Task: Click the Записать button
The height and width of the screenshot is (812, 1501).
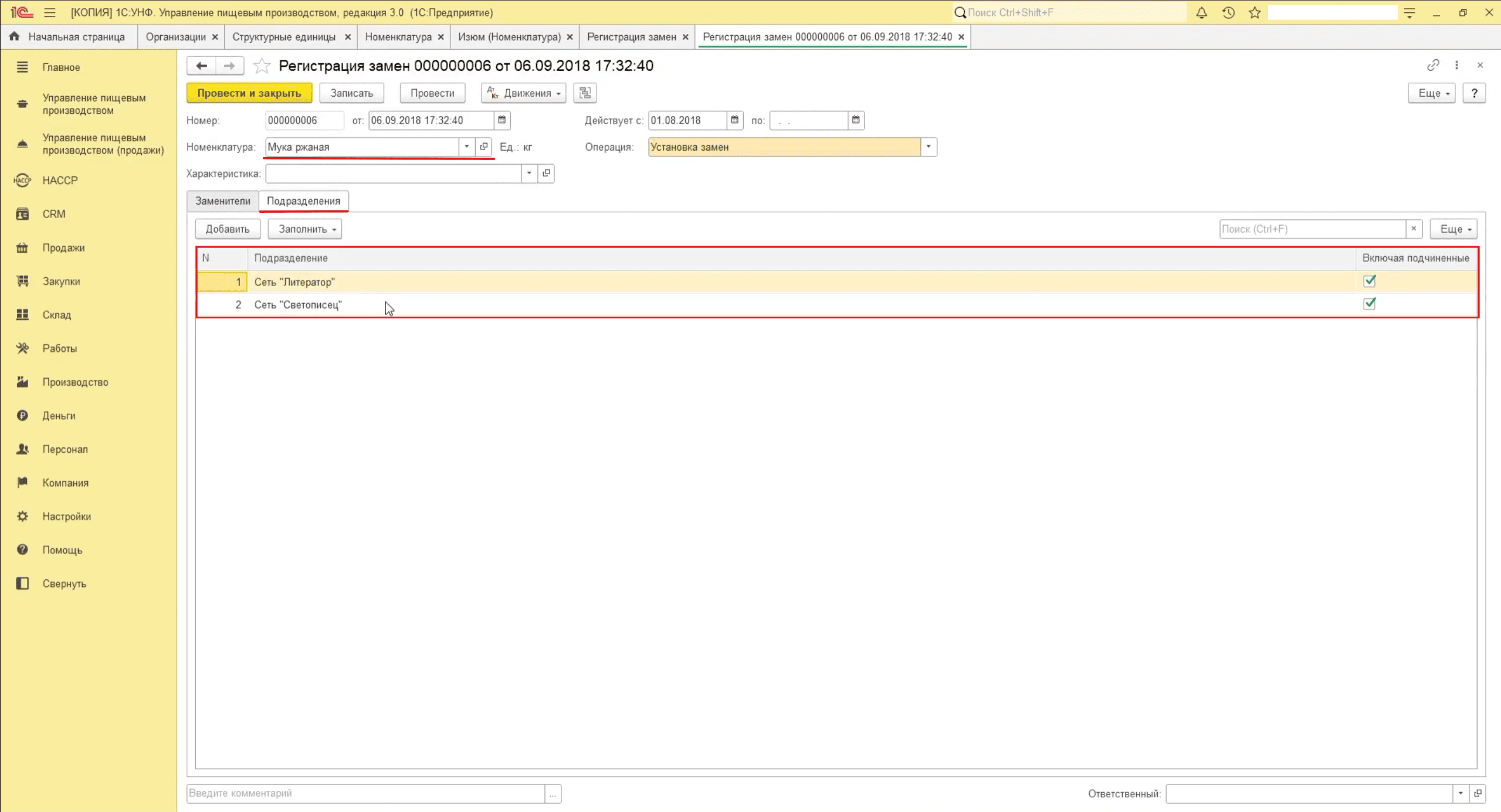Action: 351,93
